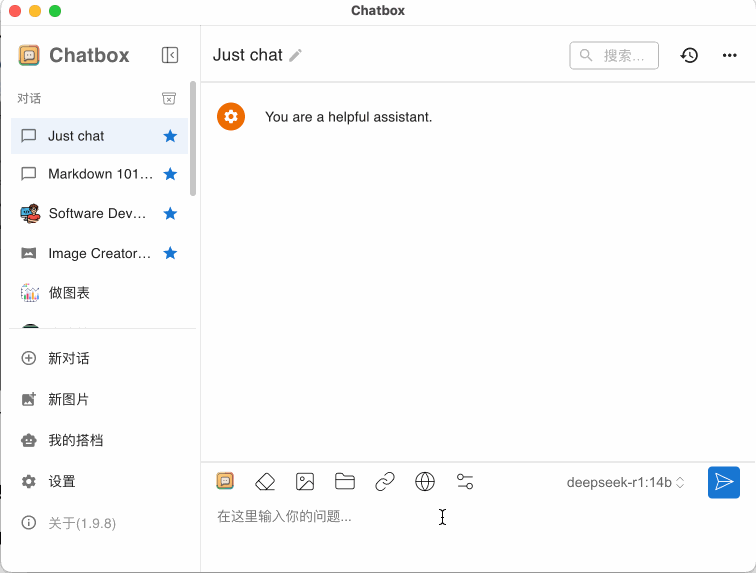Click the Chatbox logo icon in the input toolbar

pos(225,481)
